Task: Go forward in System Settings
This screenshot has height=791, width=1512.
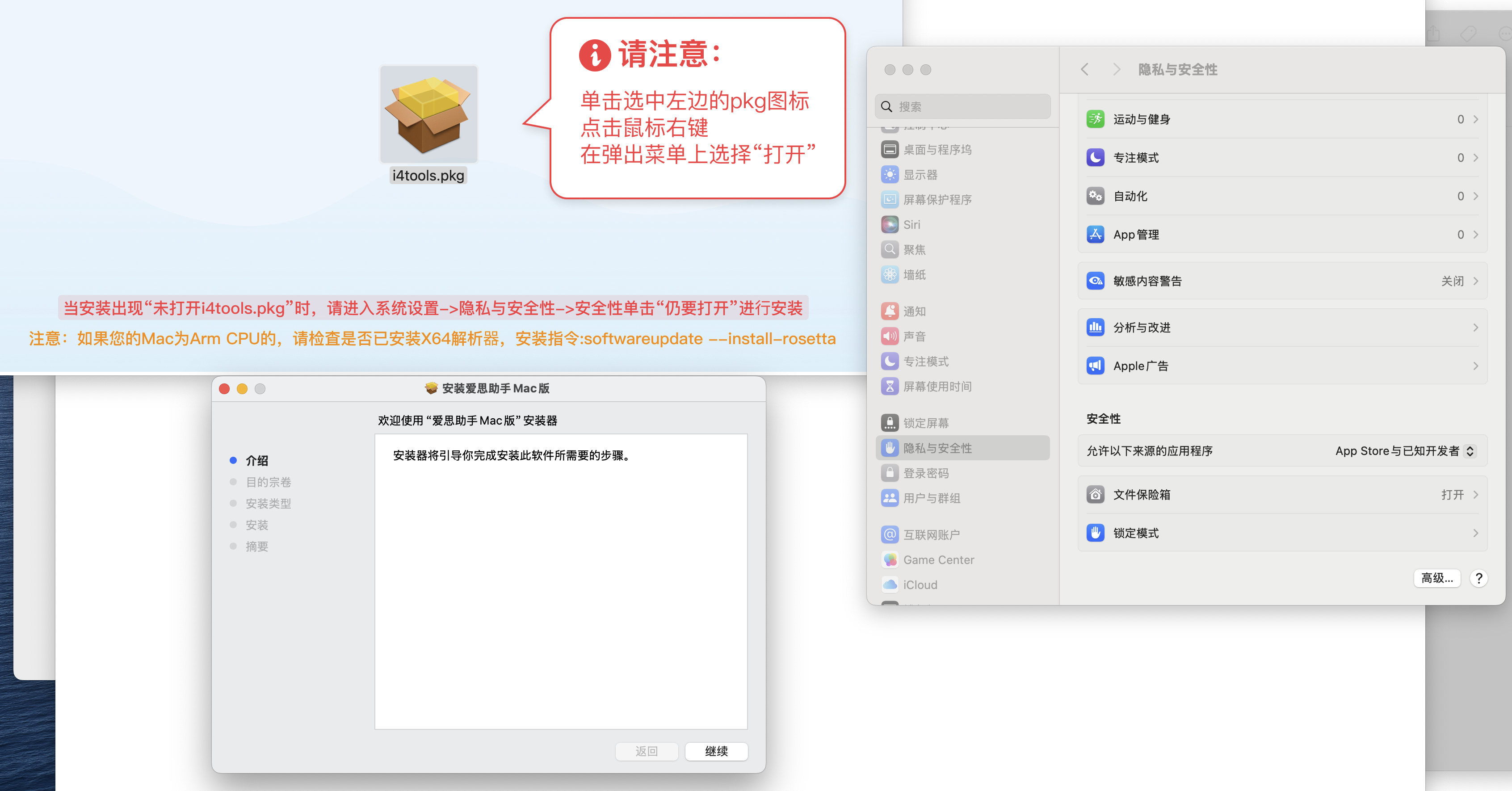Action: coord(1117,69)
